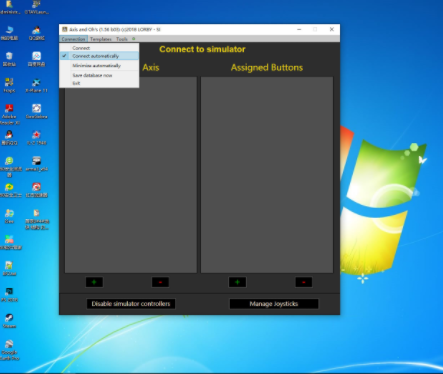Image resolution: width=443 pixels, height=374 pixels.
Task: Open the X-Plane 11 desktop icon
Action: pos(36,85)
